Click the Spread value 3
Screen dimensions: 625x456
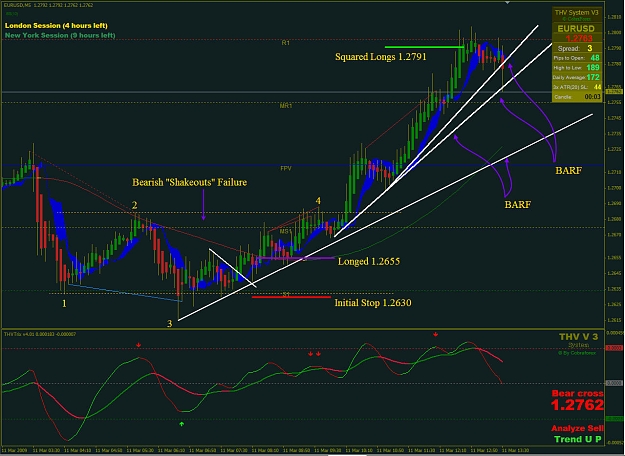[x=590, y=48]
